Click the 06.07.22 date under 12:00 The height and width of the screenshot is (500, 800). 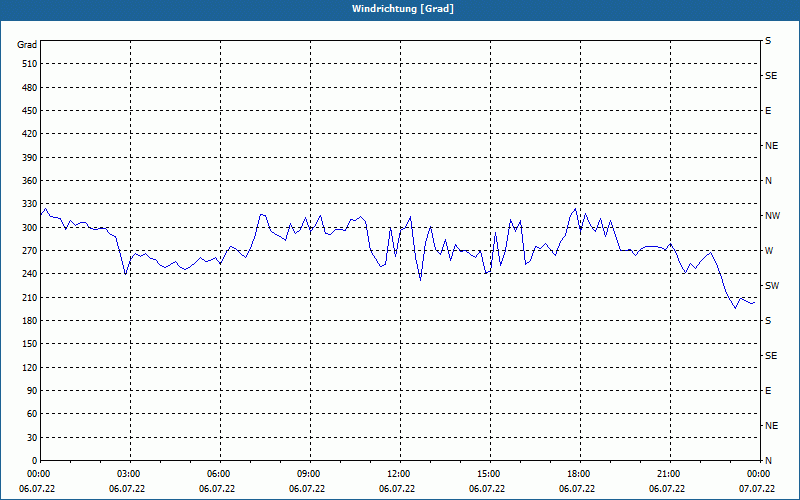[397, 489]
